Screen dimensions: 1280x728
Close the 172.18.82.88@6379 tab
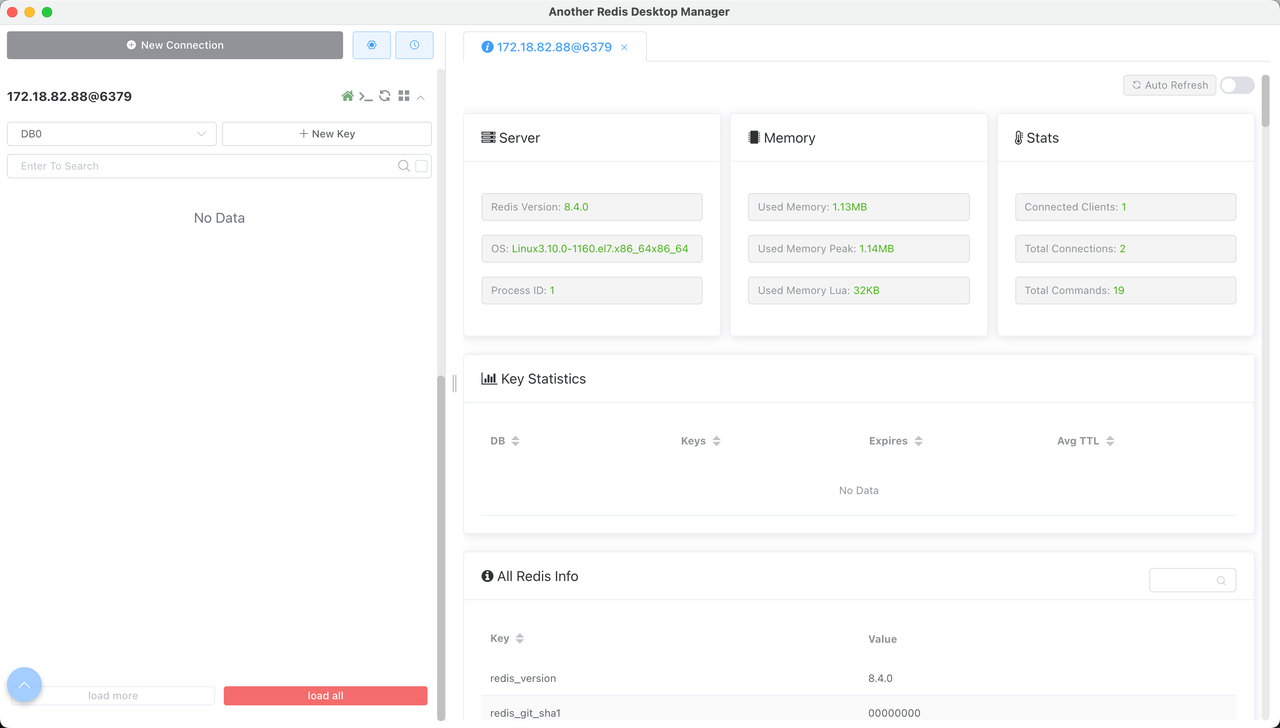tap(625, 48)
